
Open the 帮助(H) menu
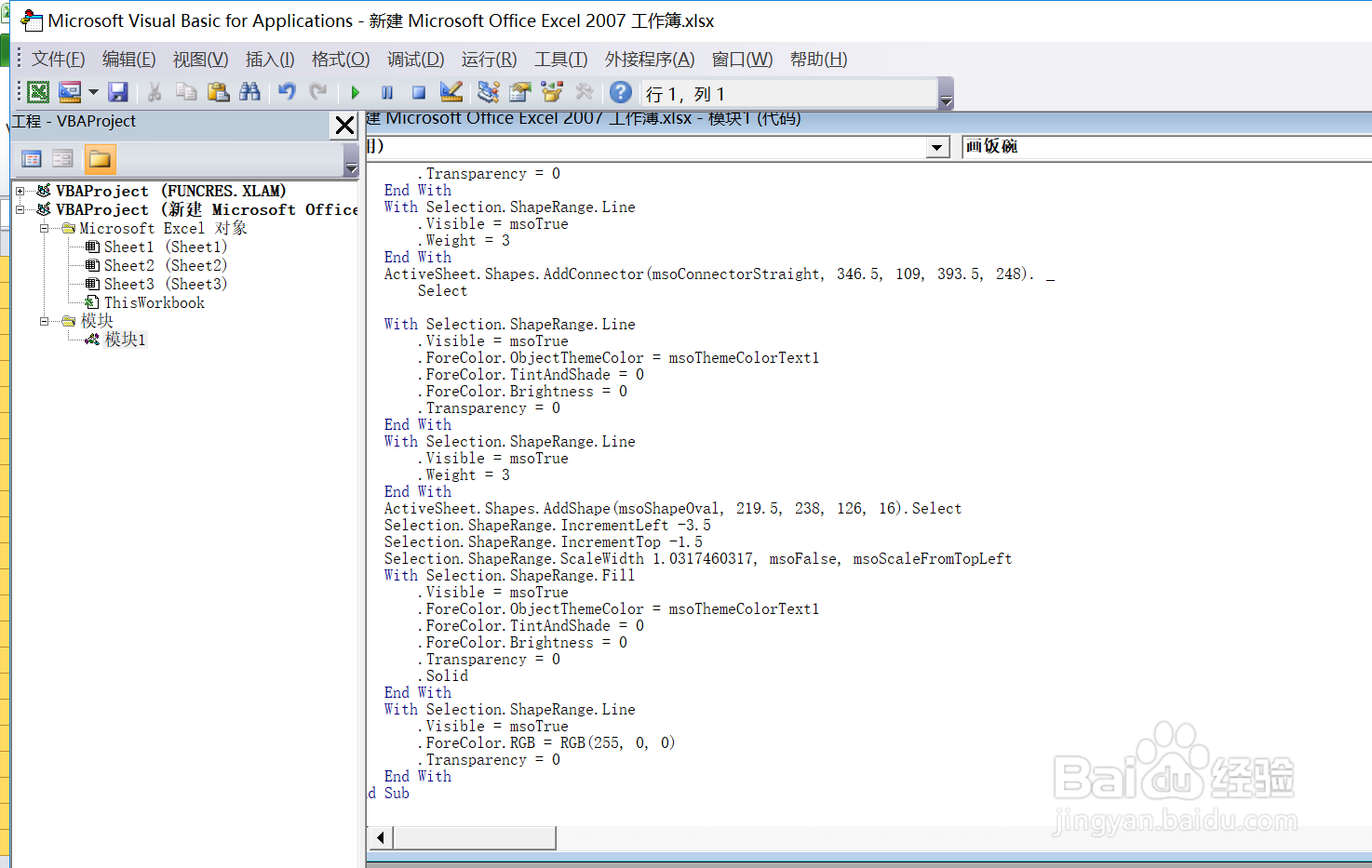[x=818, y=60]
